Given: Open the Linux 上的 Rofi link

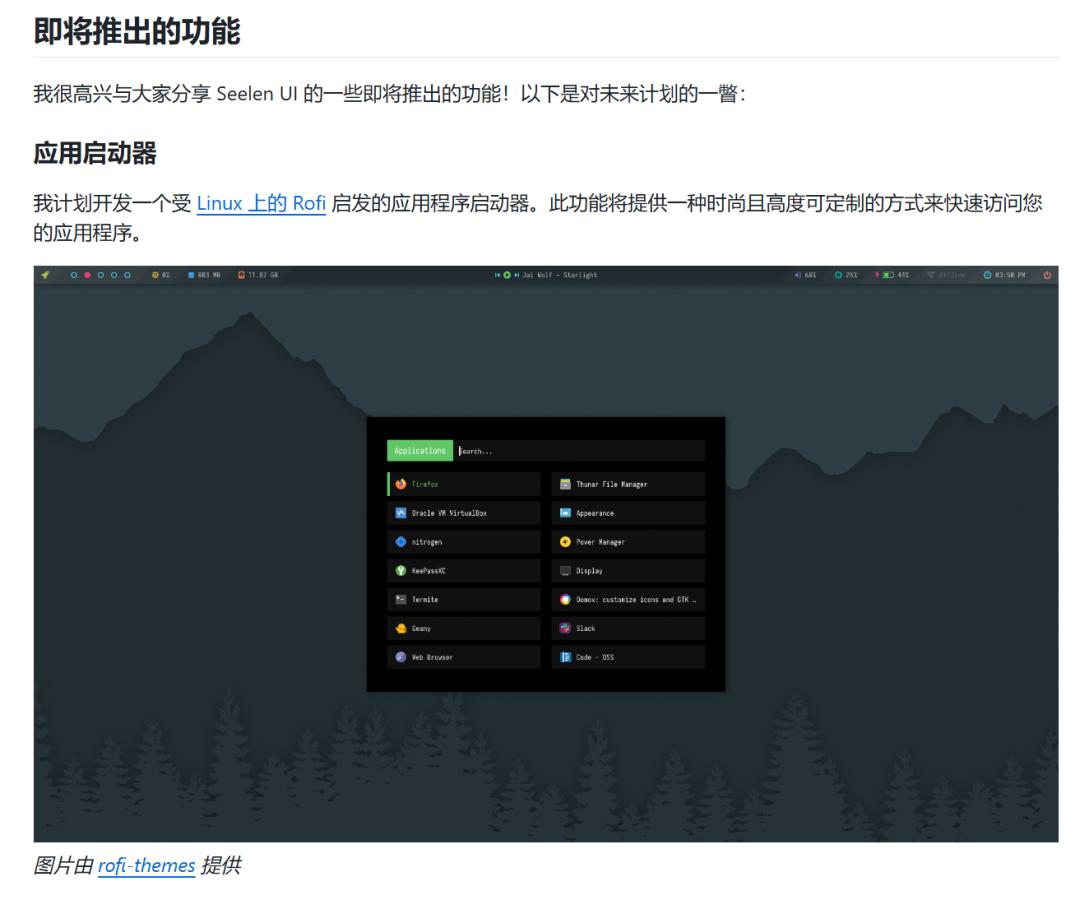Looking at the screenshot, I should [x=262, y=203].
